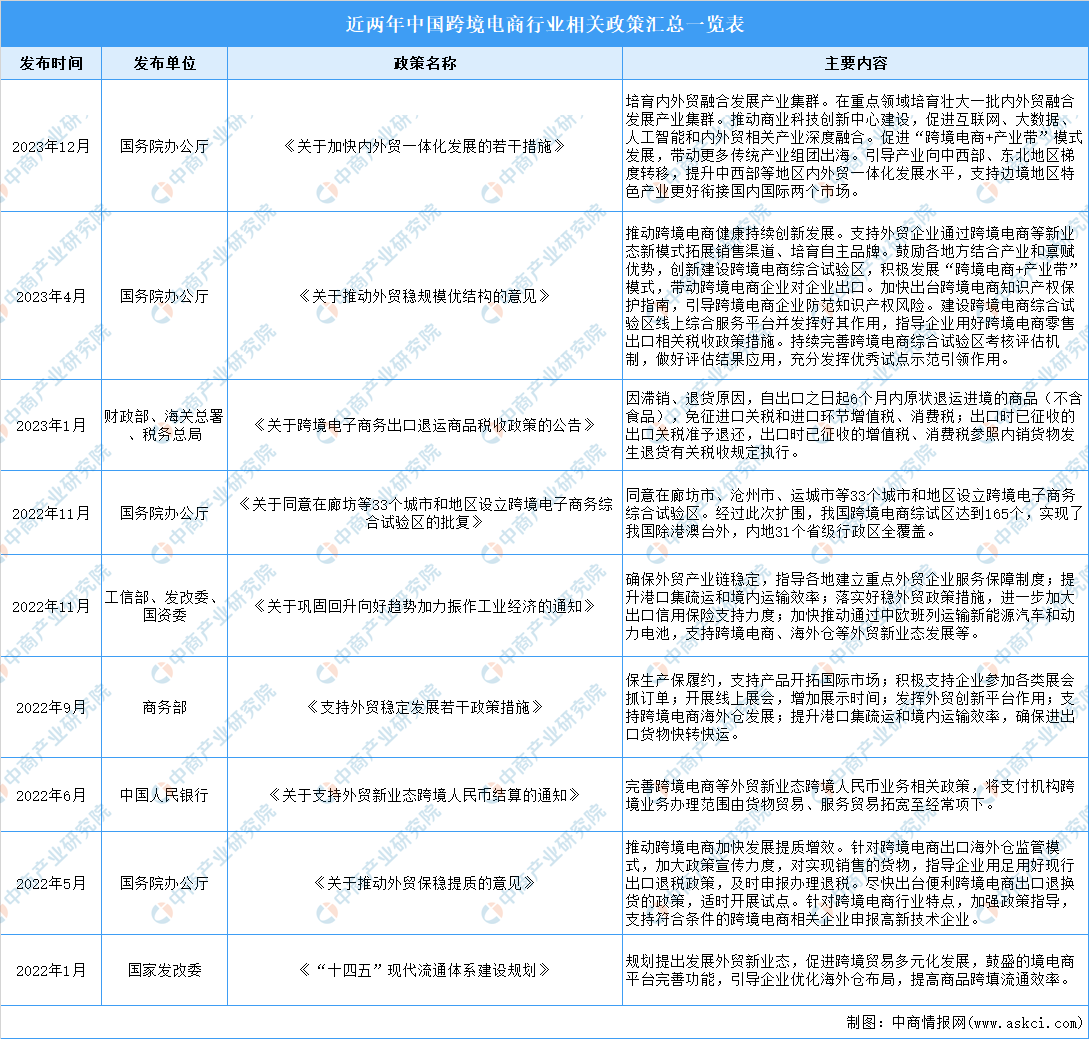The height and width of the screenshot is (1039, 1089).
Task: Select the date cell "2023年1月"
Action: coord(51,425)
